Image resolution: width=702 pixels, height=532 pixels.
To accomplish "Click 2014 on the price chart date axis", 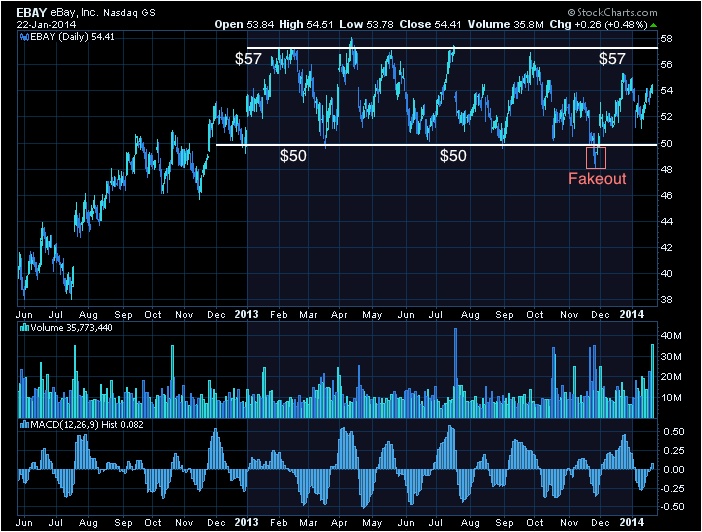I will [631, 314].
